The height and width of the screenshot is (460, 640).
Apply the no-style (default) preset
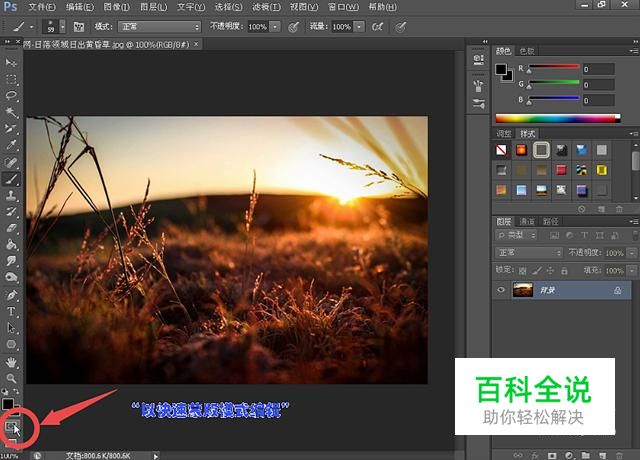[x=501, y=150]
